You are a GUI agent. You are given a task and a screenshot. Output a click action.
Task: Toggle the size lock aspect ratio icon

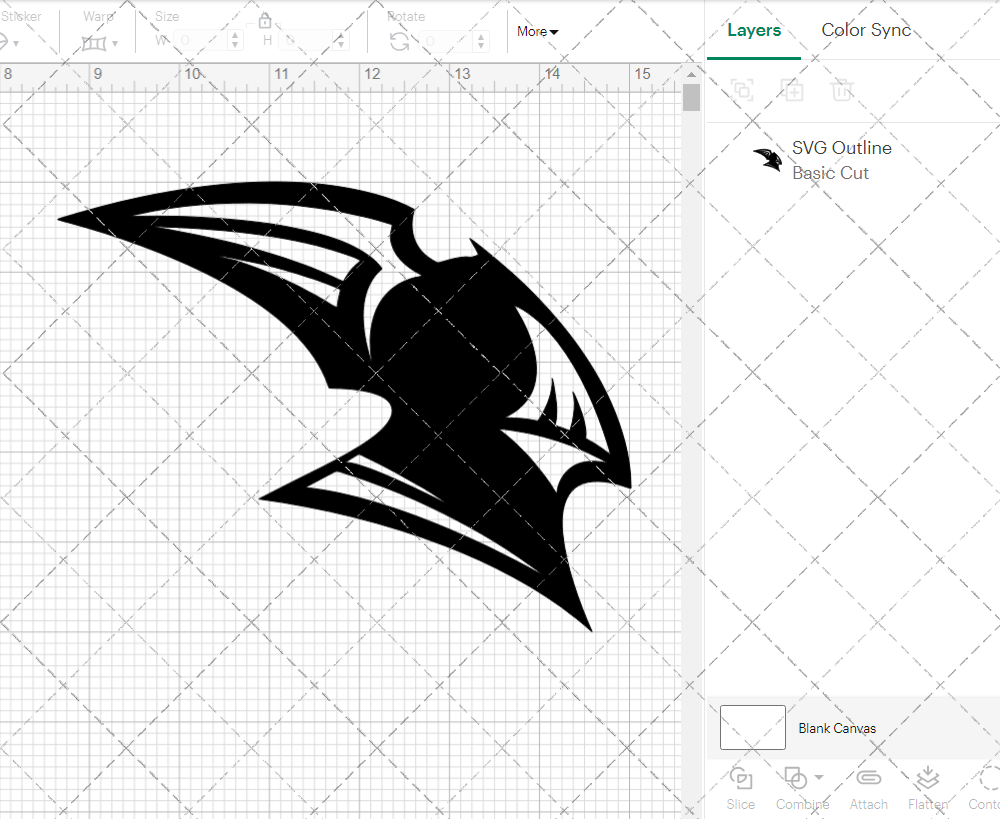(x=265, y=20)
